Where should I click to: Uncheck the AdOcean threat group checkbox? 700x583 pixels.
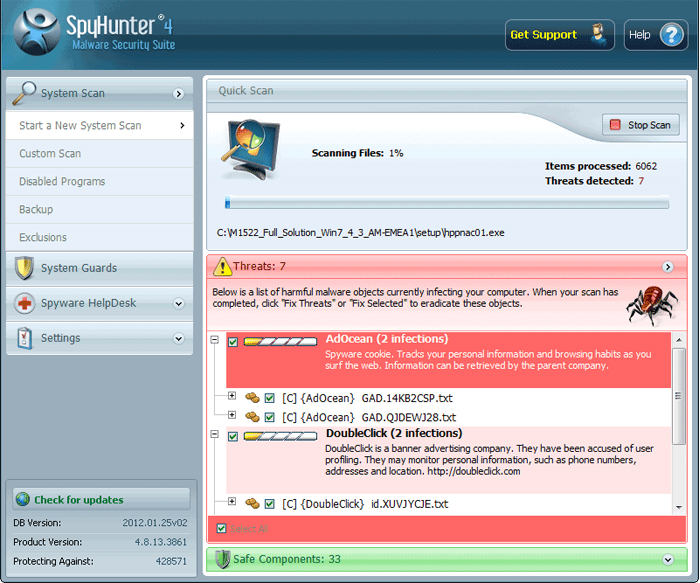coord(233,342)
